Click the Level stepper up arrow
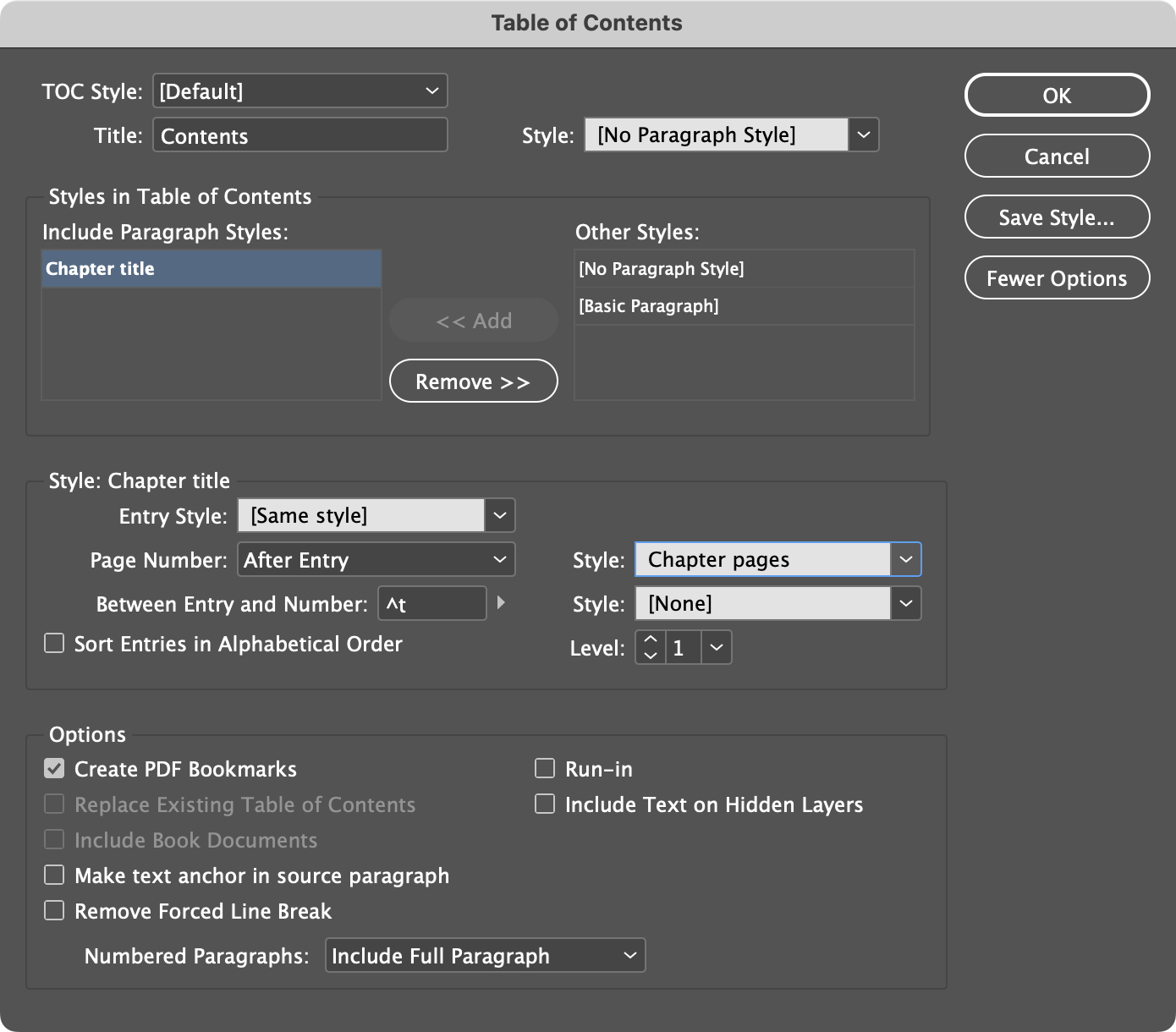This screenshot has height=1032, width=1176. [650, 640]
